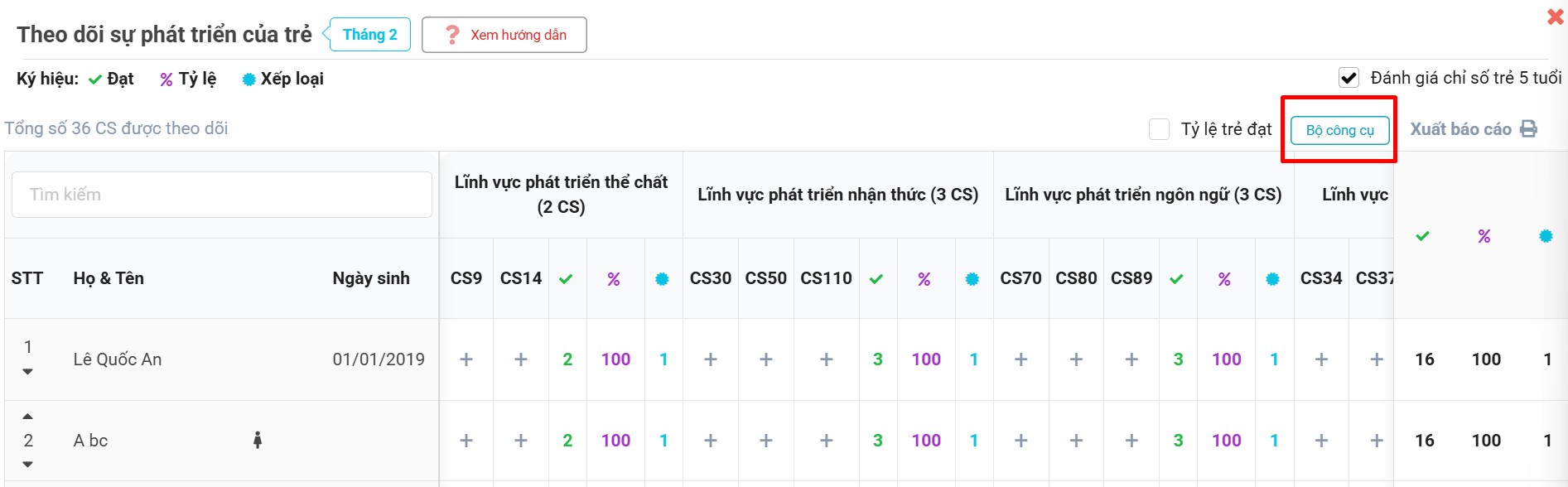Click the printer icon beside Xuất báo cáo
Image resolution: width=1568 pixels, height=487 pixels.
[x=1529, y=129]
